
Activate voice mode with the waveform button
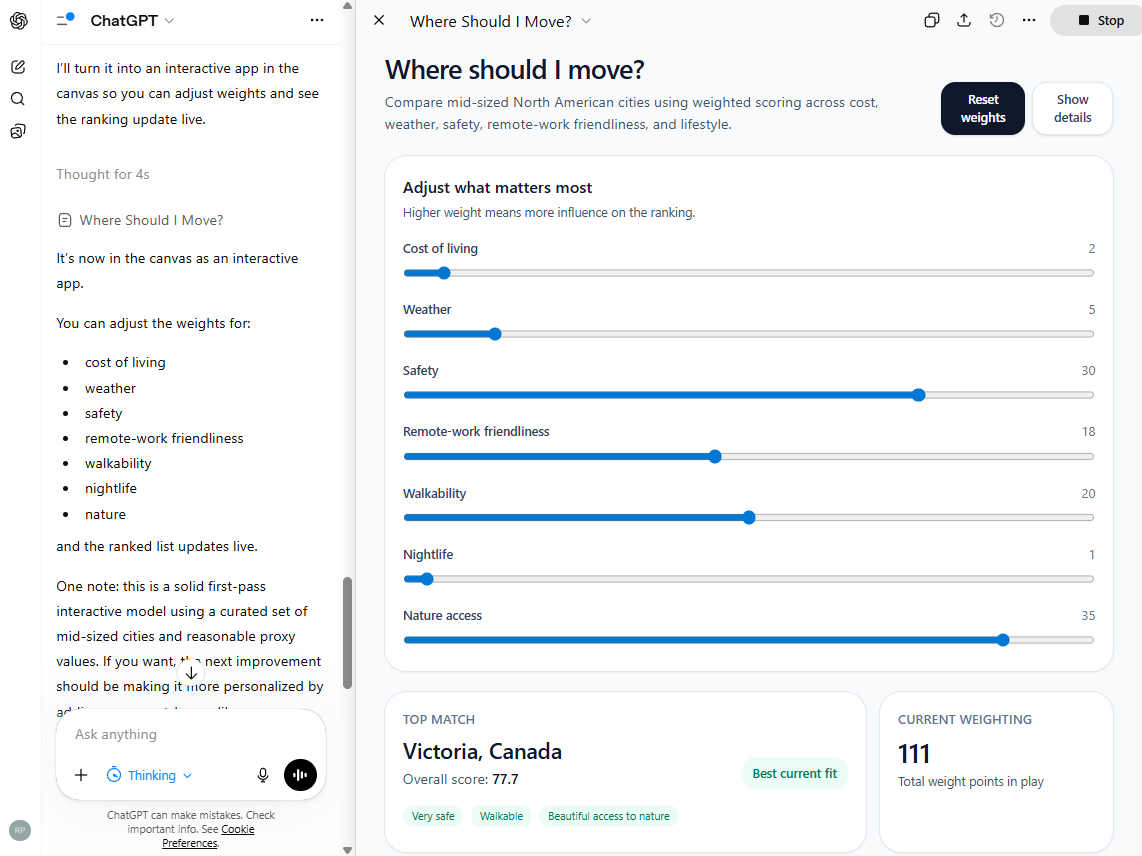point(300,775)
